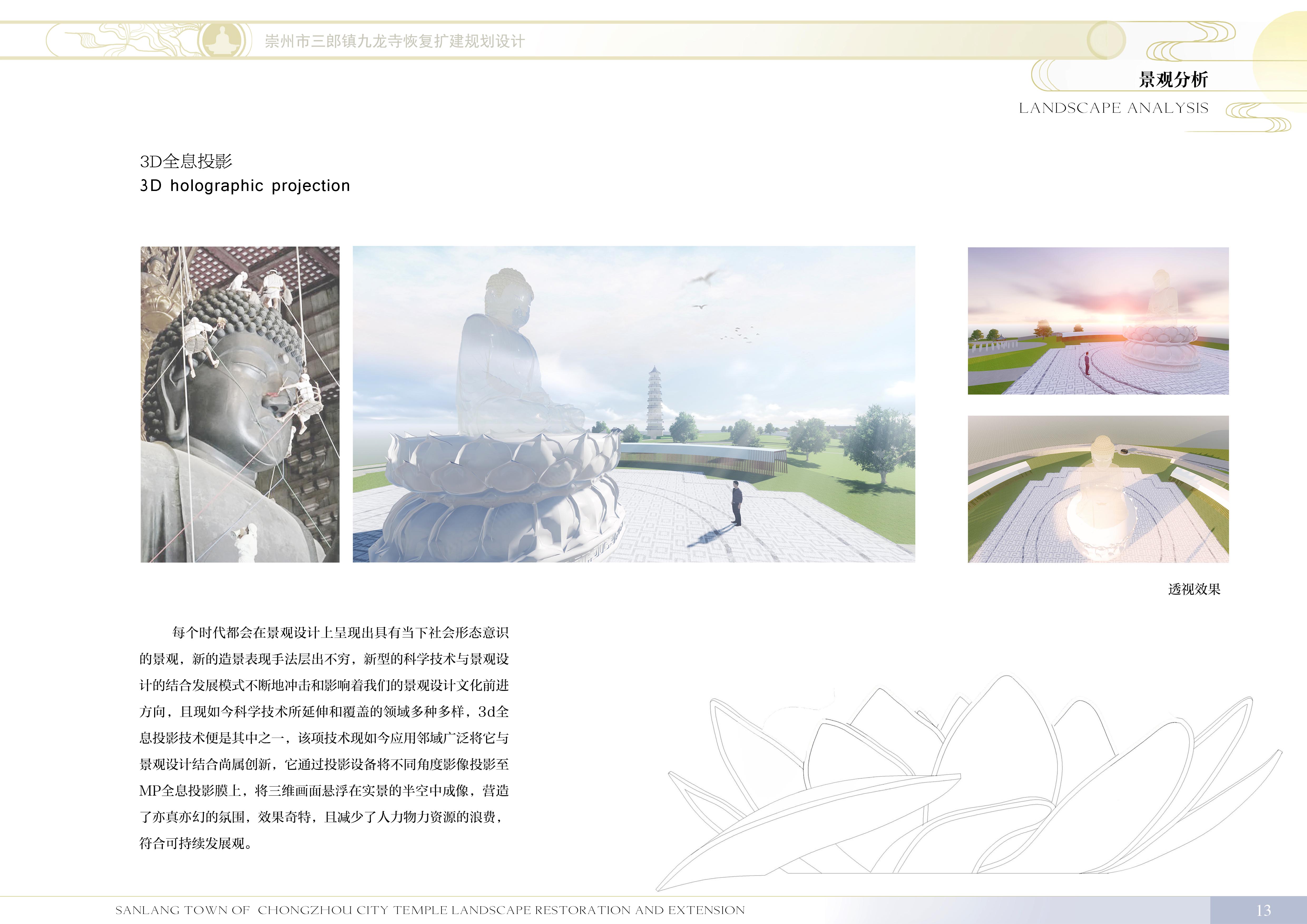
Task: Click paragraph line starting 每个时代都会在景观设计上
Action: tap(340, 633)
